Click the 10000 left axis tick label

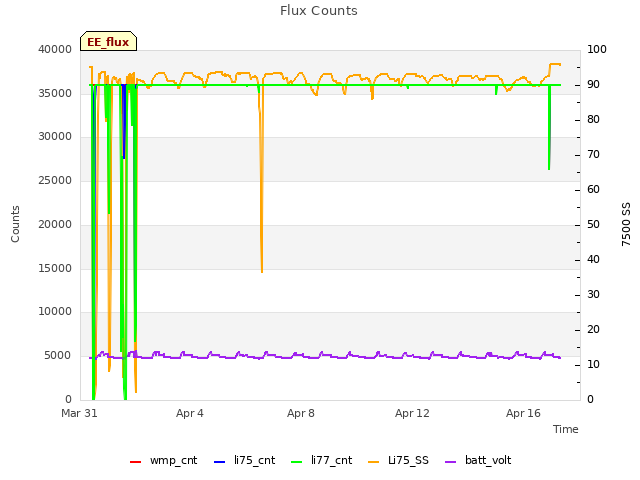click(55, 312)
